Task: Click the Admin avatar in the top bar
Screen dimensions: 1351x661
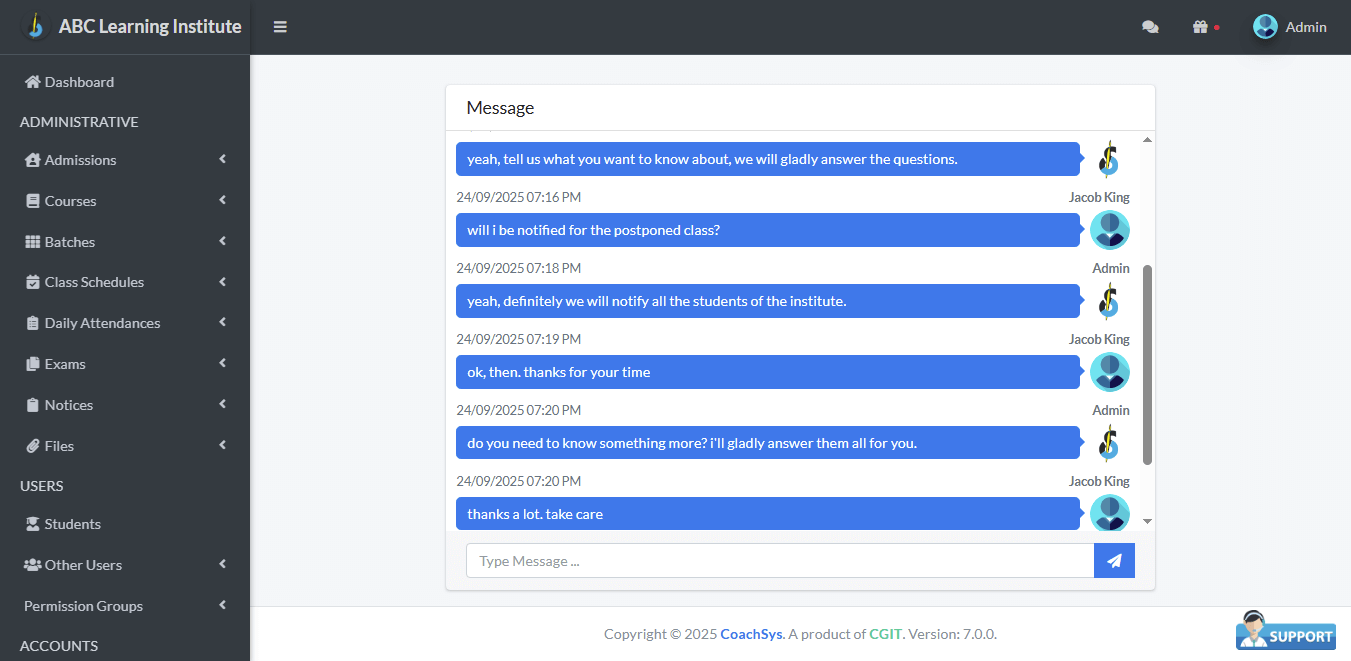Action: 1263,27
